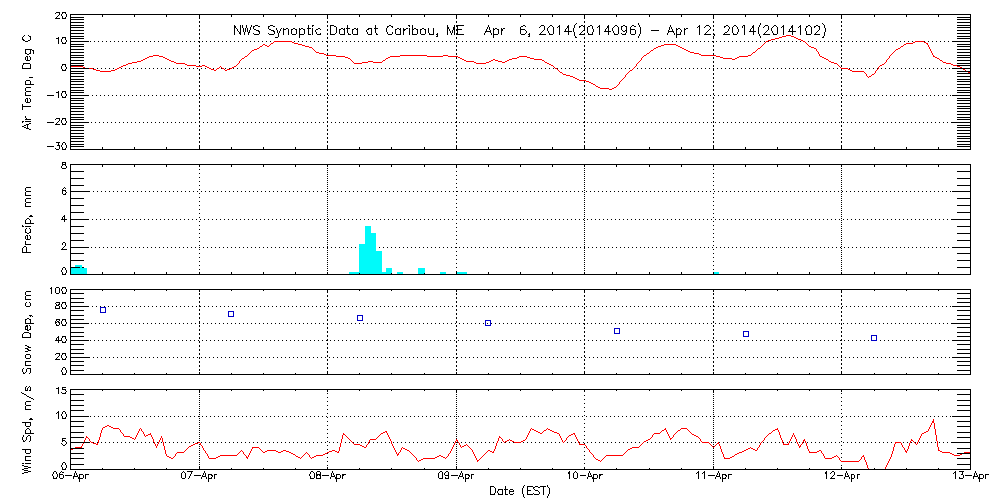This screenshot has width=1000, height=500.
Task: Click the 08-Apr snow depth square marker
Action: 360,318
